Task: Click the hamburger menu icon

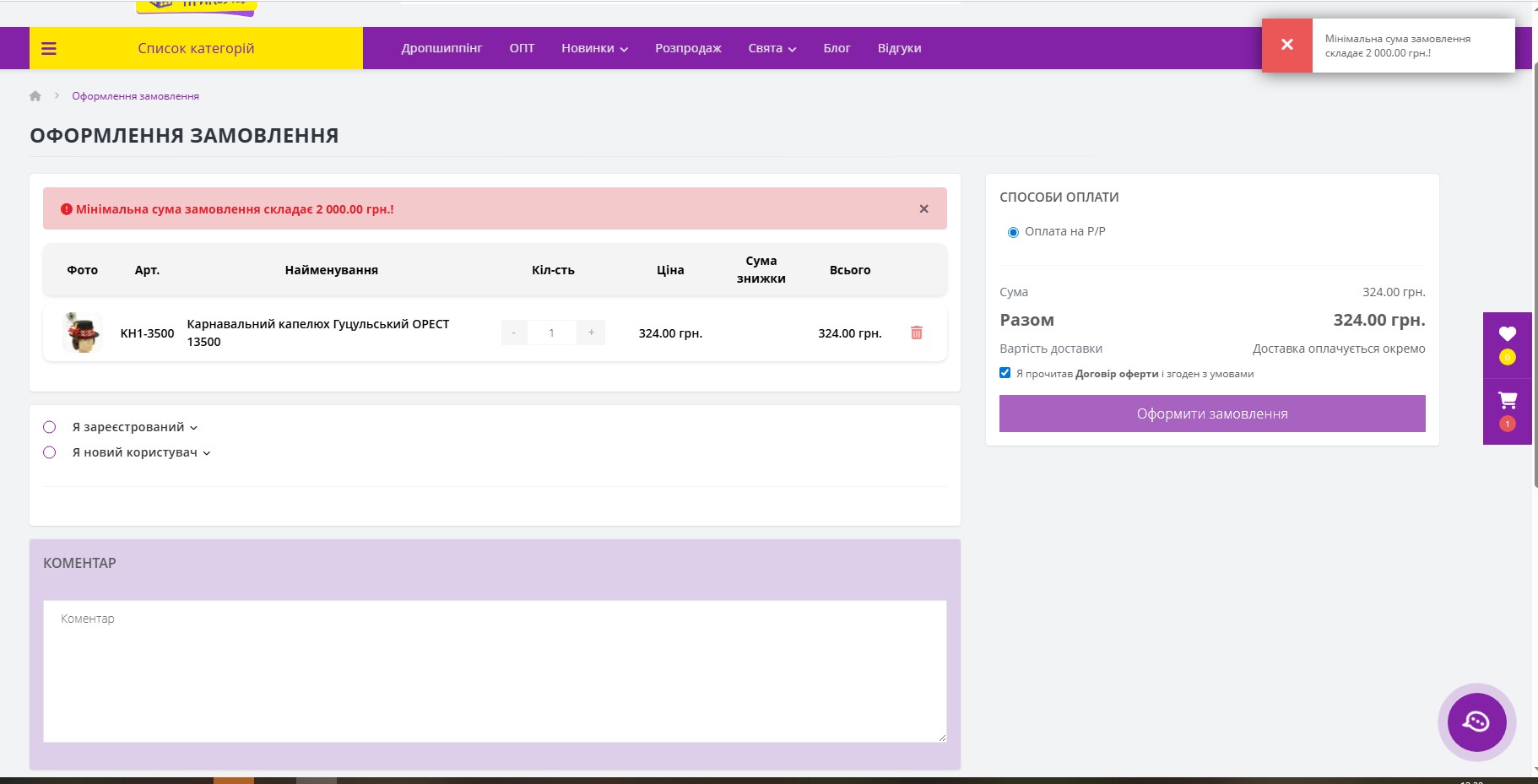Action: click(49, 49)
